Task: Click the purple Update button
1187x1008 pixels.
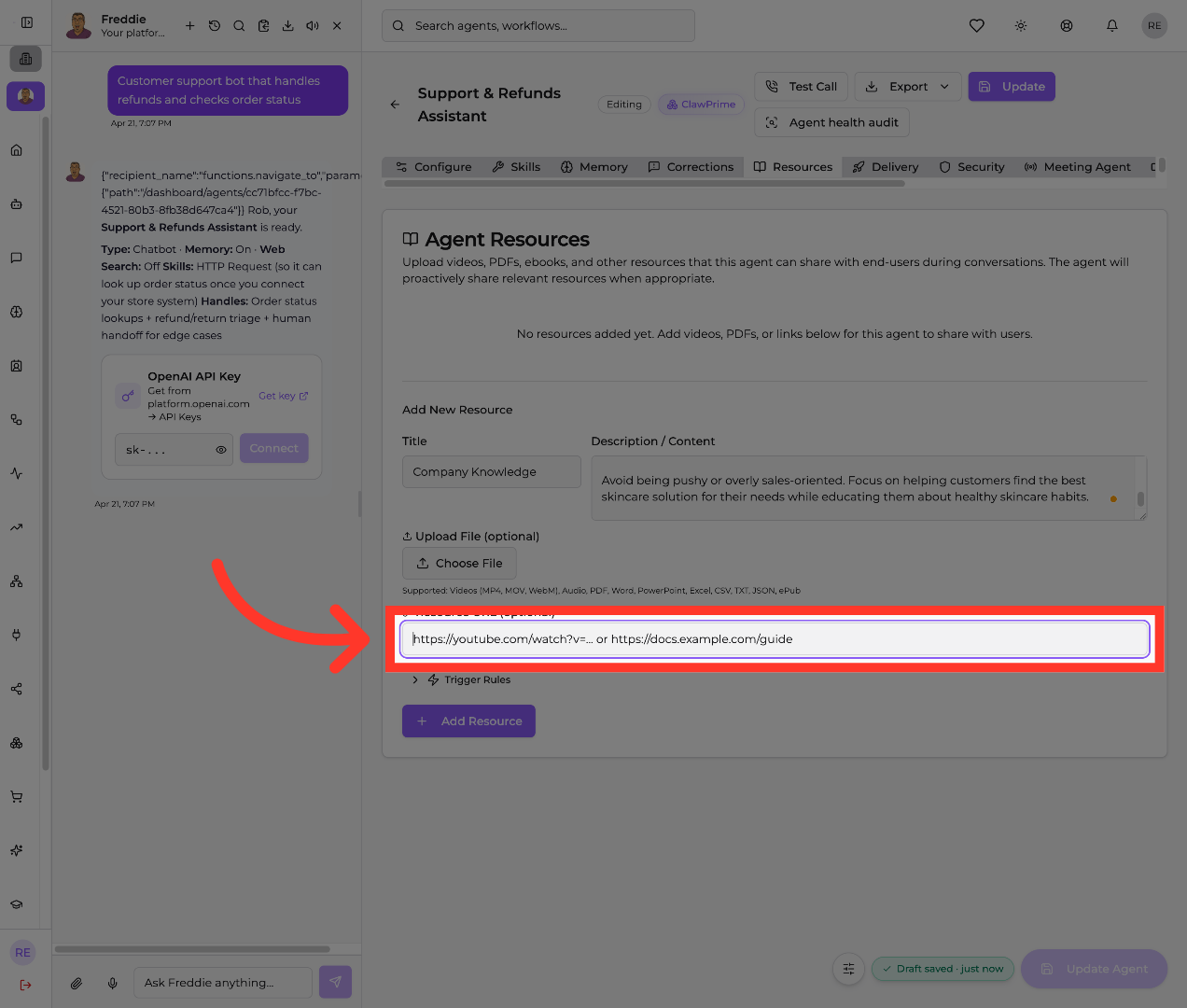Action: 1012,87
